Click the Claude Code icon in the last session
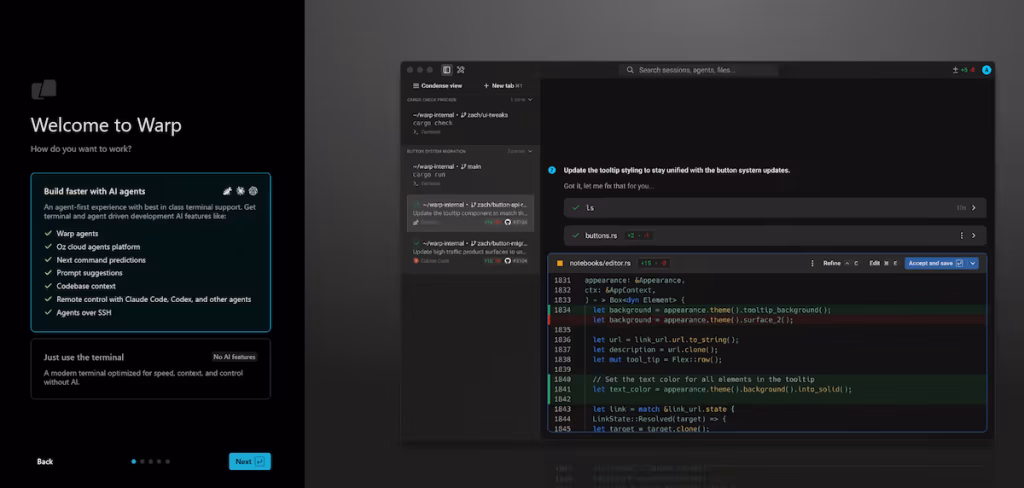 point(416,261)
